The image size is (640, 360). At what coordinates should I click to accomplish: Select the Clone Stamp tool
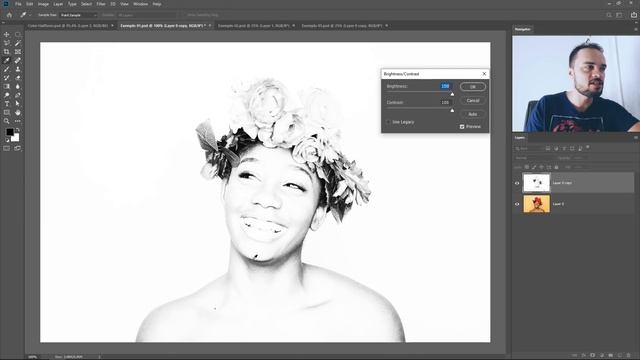[18, 69]
